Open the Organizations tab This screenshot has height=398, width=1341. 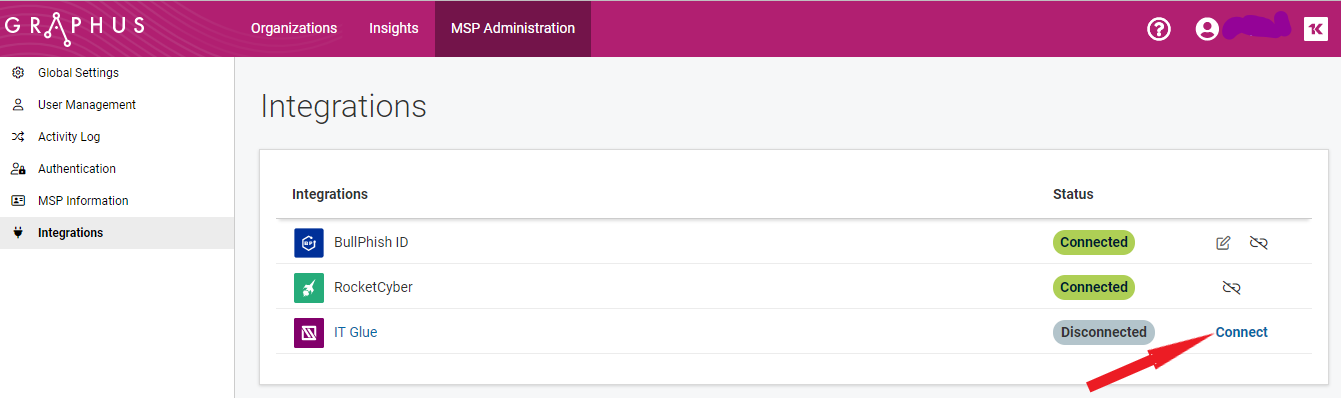pyautogui.click(x=294, y=29)
